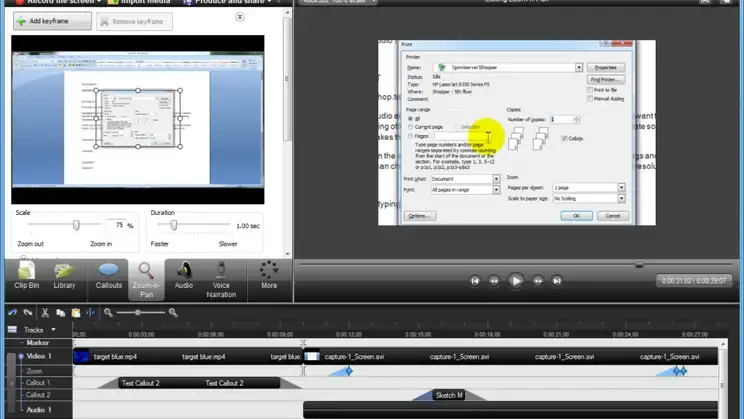Toggle Print to file checkbox in preview
Viewport: 744px width, 419px height.
(590, 90)
